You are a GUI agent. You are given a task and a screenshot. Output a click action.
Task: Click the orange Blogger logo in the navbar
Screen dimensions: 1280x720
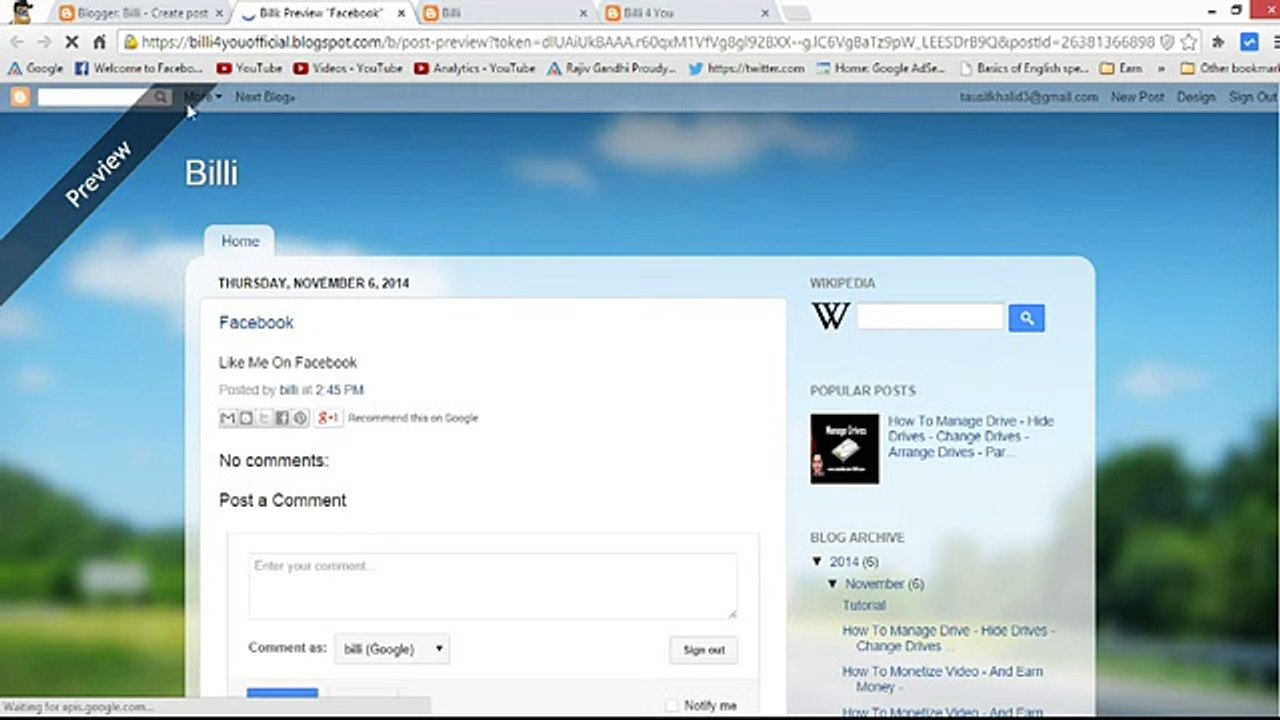click(x=20, y=97)
